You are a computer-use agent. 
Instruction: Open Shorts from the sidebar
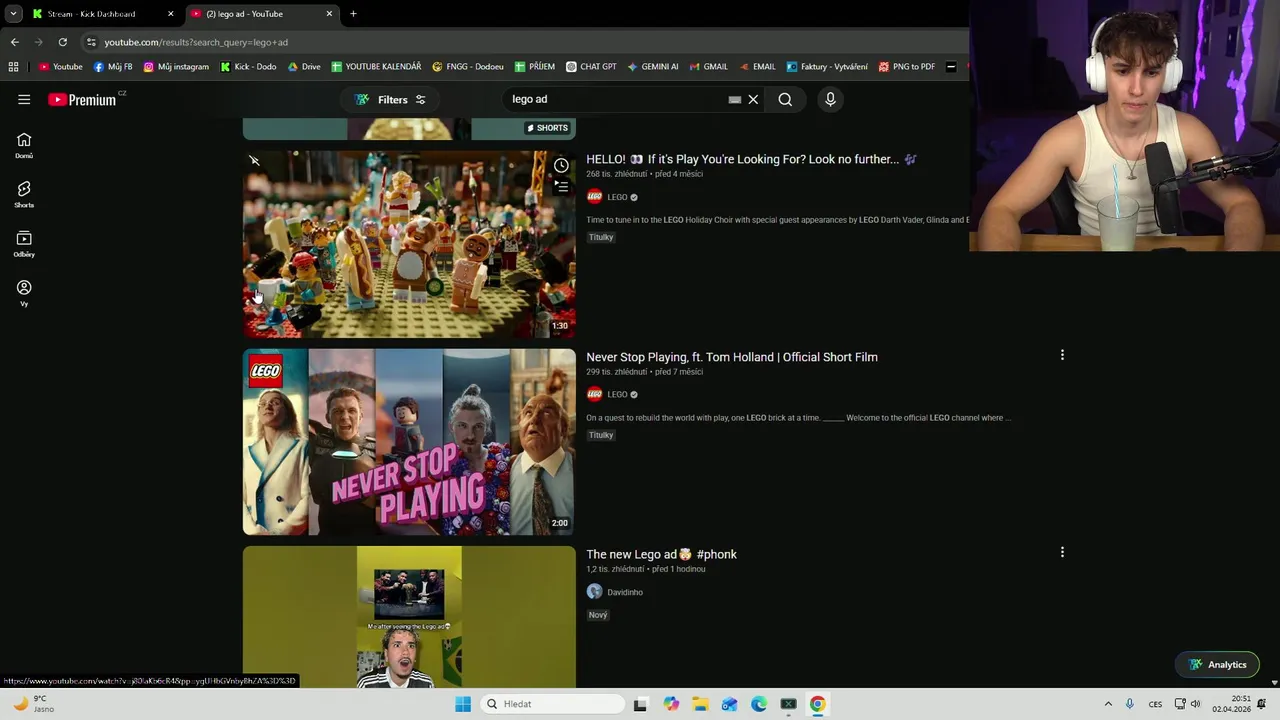[24, 194]
